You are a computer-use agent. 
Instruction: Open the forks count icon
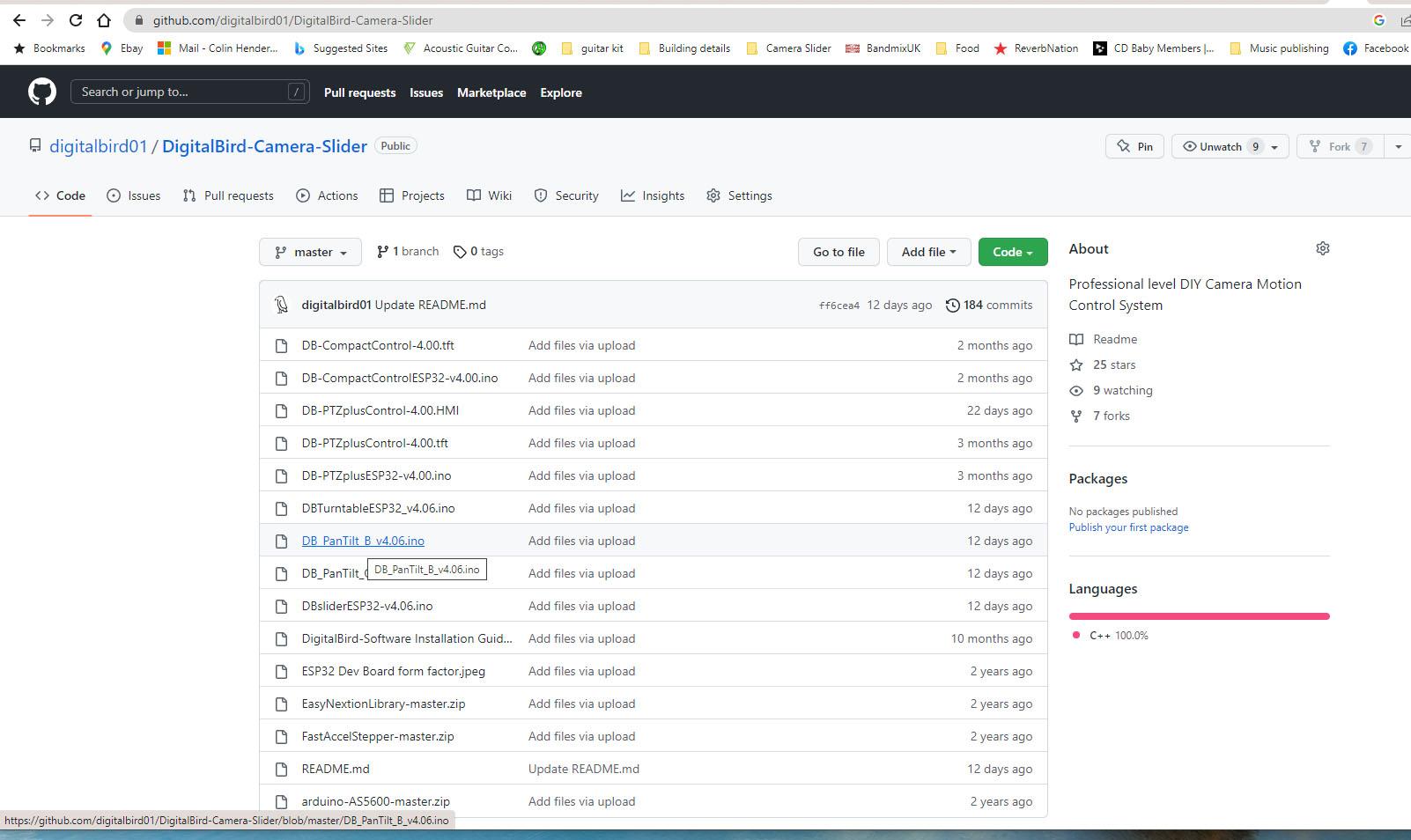[x=1075, y=416]
